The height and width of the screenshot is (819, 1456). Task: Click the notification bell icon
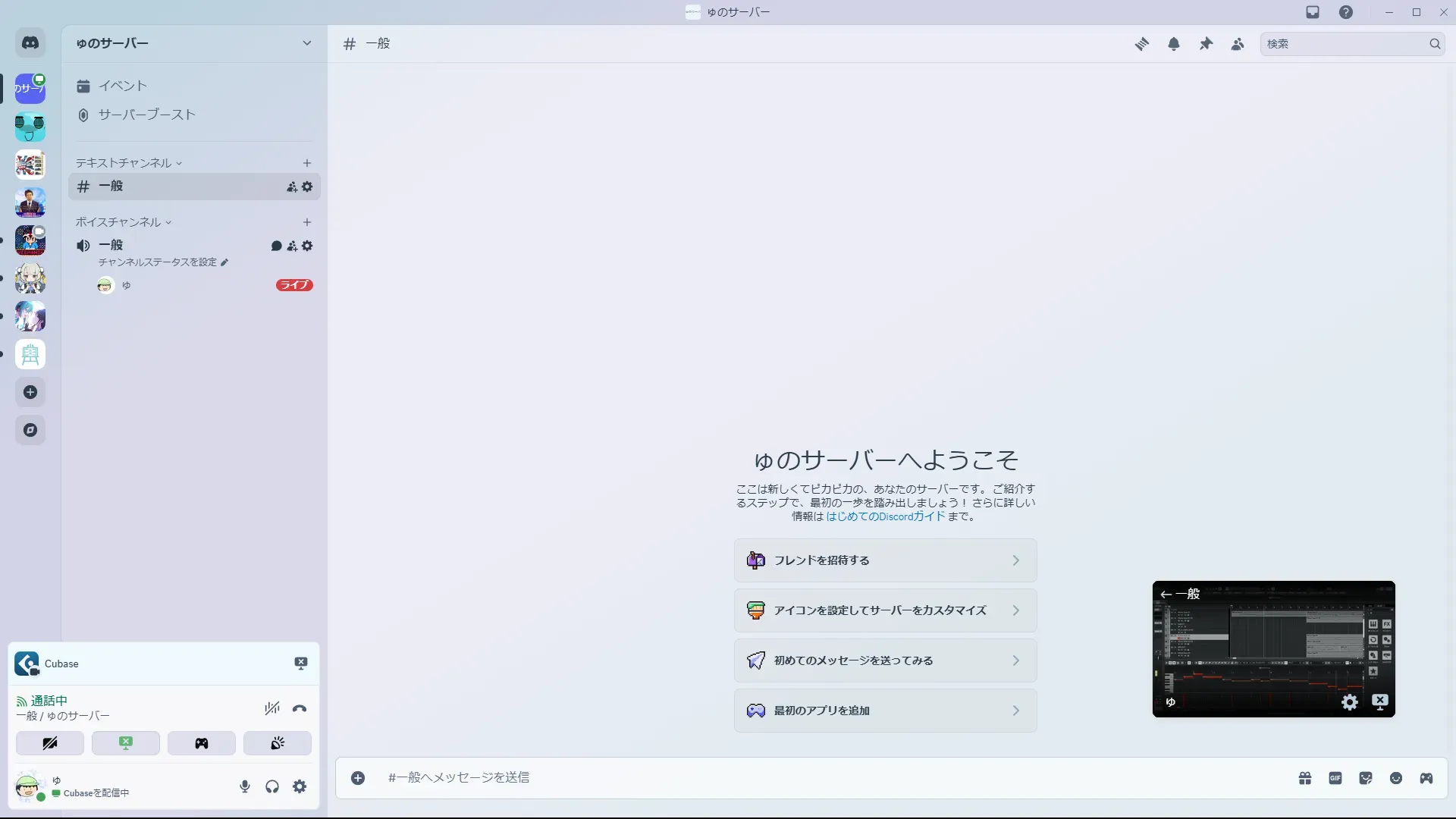point(1174,44)
